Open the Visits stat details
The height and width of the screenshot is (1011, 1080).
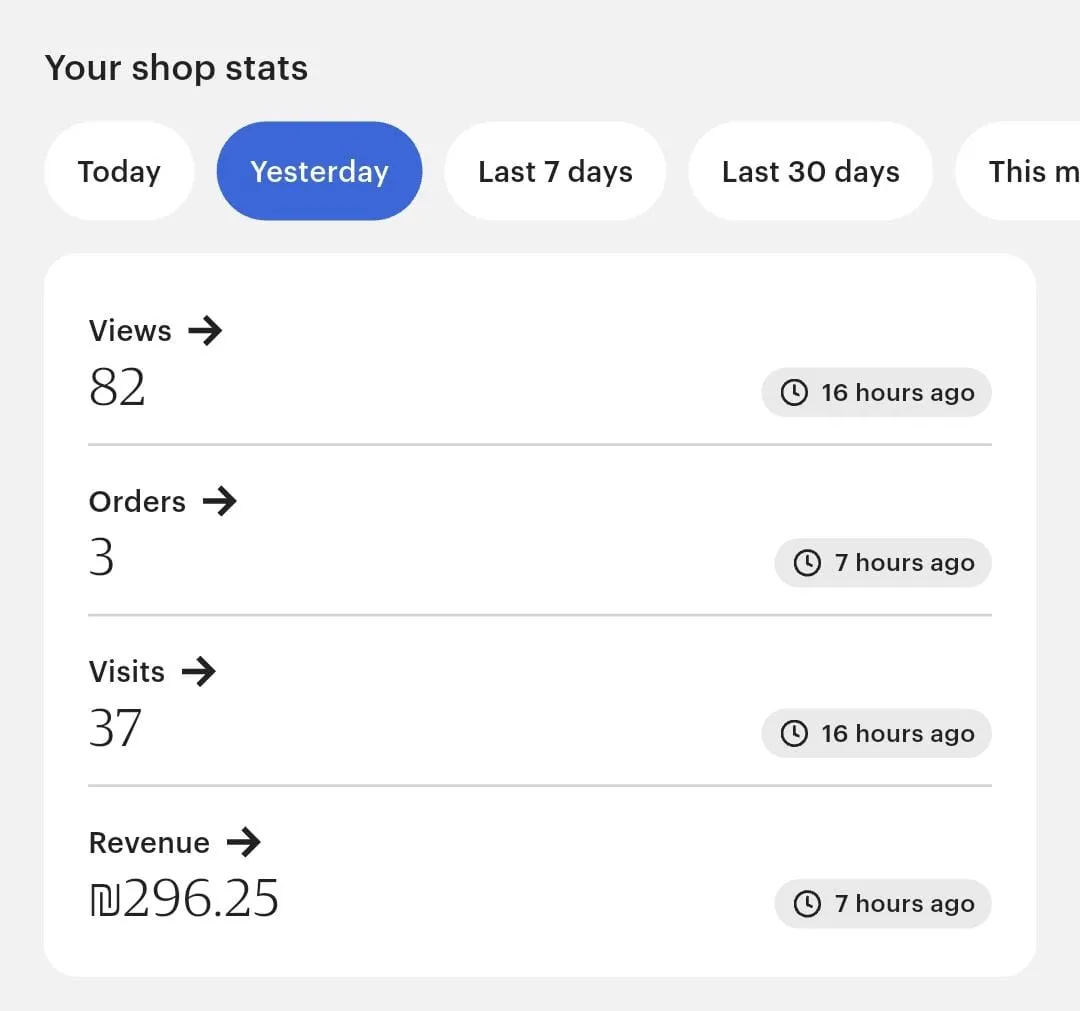click(x=127, y=671)
